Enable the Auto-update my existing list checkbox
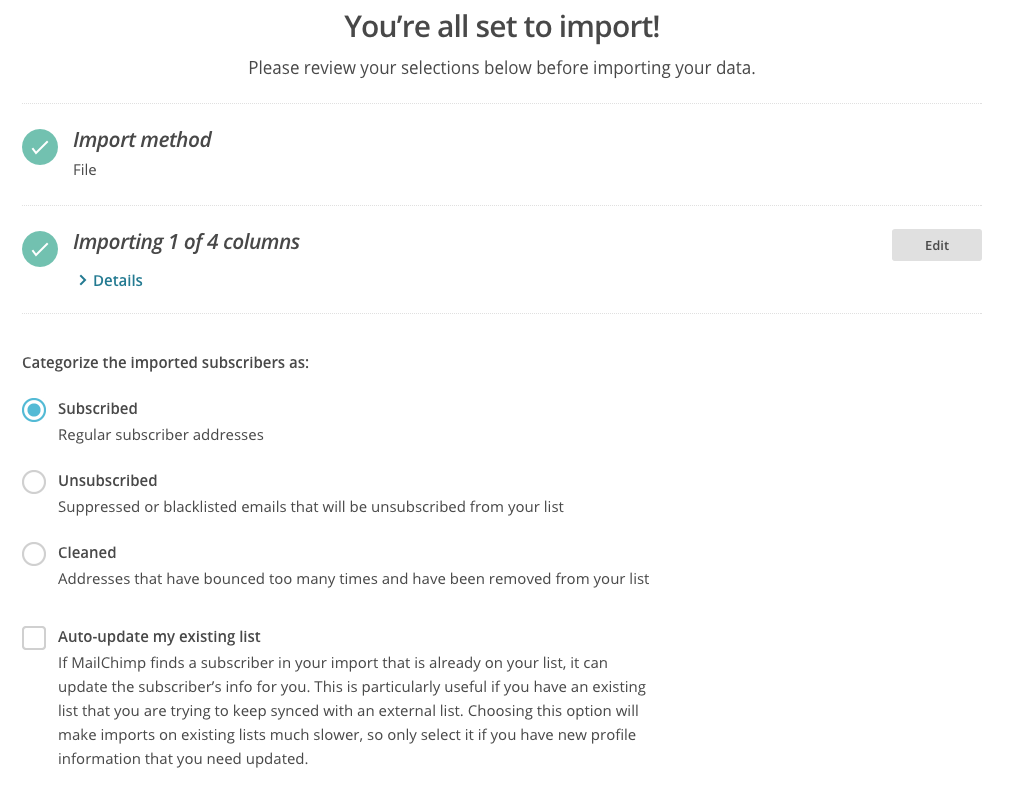1013x786 pixels. (x=34, y=638)
